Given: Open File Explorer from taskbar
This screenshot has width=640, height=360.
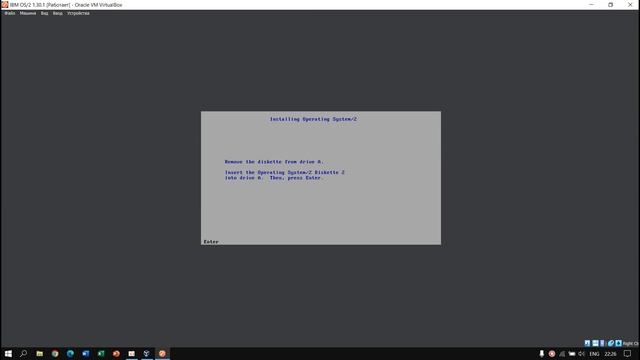Looking at the screenshot, I should point(39,353).
